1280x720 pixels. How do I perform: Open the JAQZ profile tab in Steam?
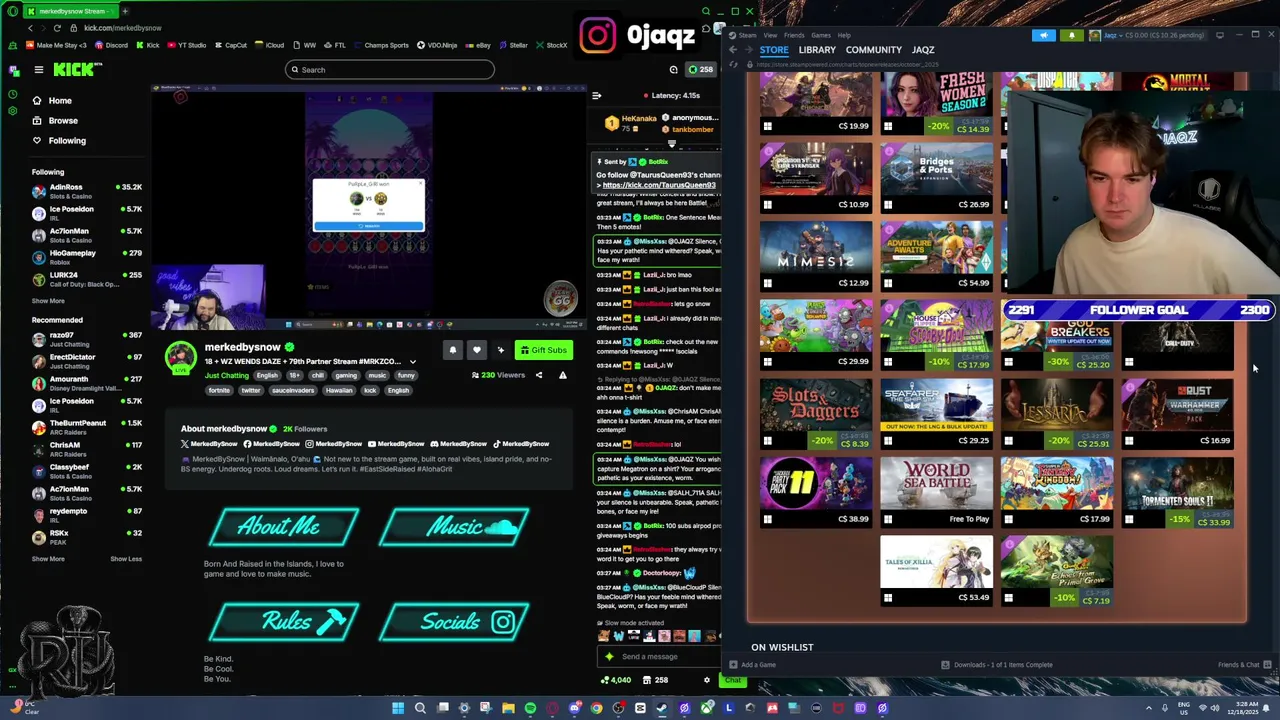pyautogui.click(x=923, y=50)
